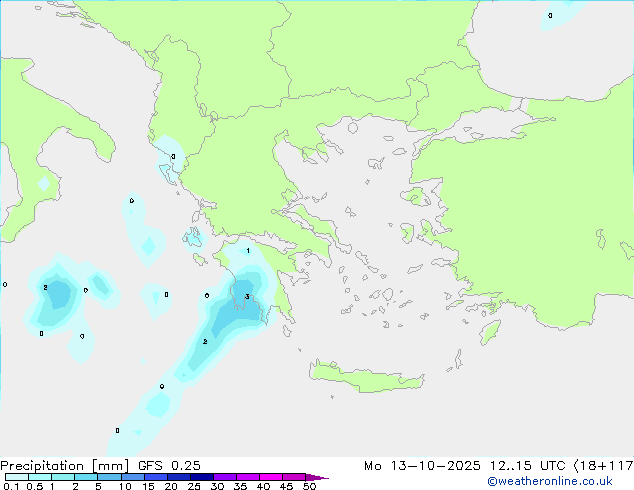
Task: Click legend label '40'
Action: 263,486
